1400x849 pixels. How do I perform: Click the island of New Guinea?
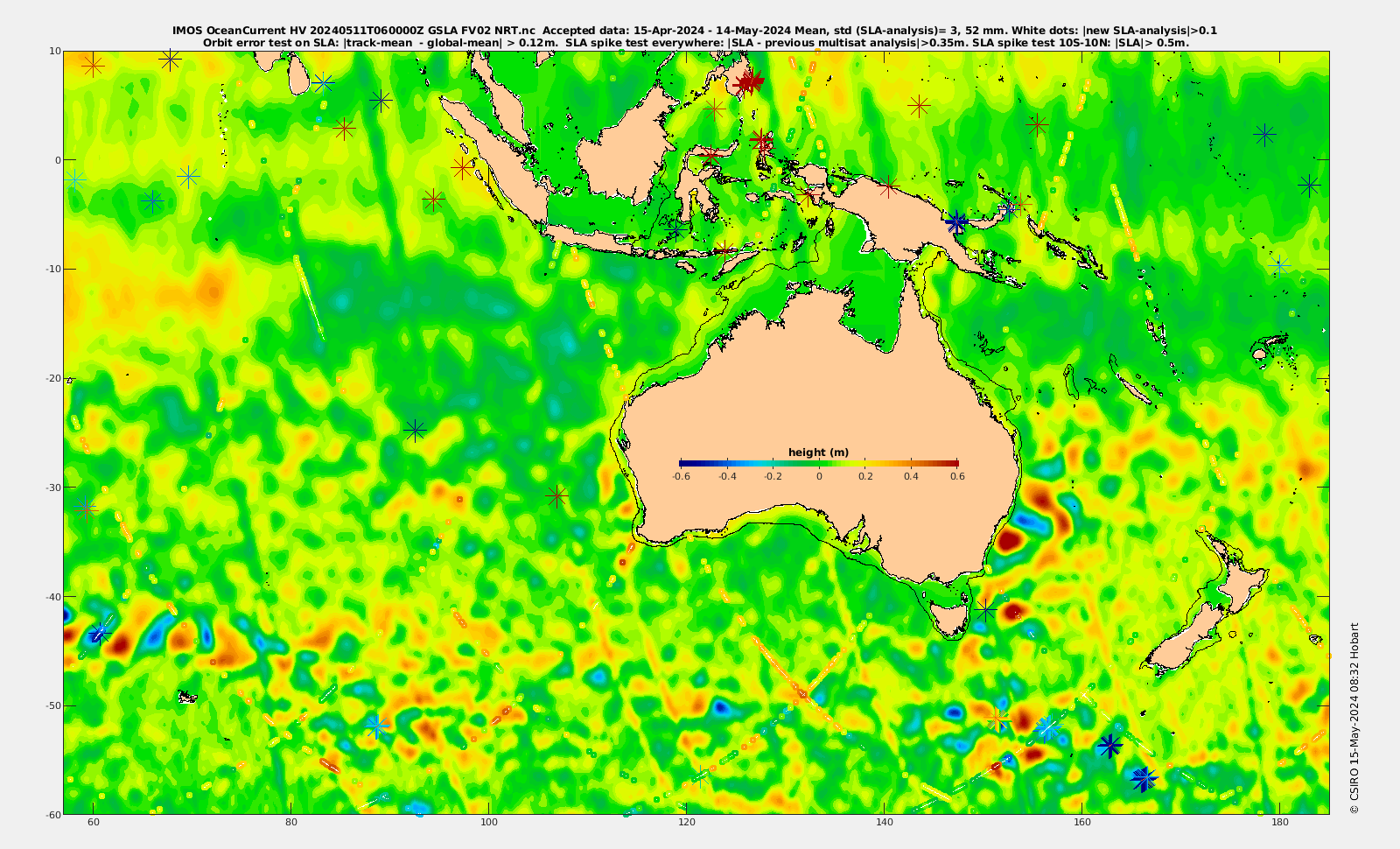click(910, 219)
